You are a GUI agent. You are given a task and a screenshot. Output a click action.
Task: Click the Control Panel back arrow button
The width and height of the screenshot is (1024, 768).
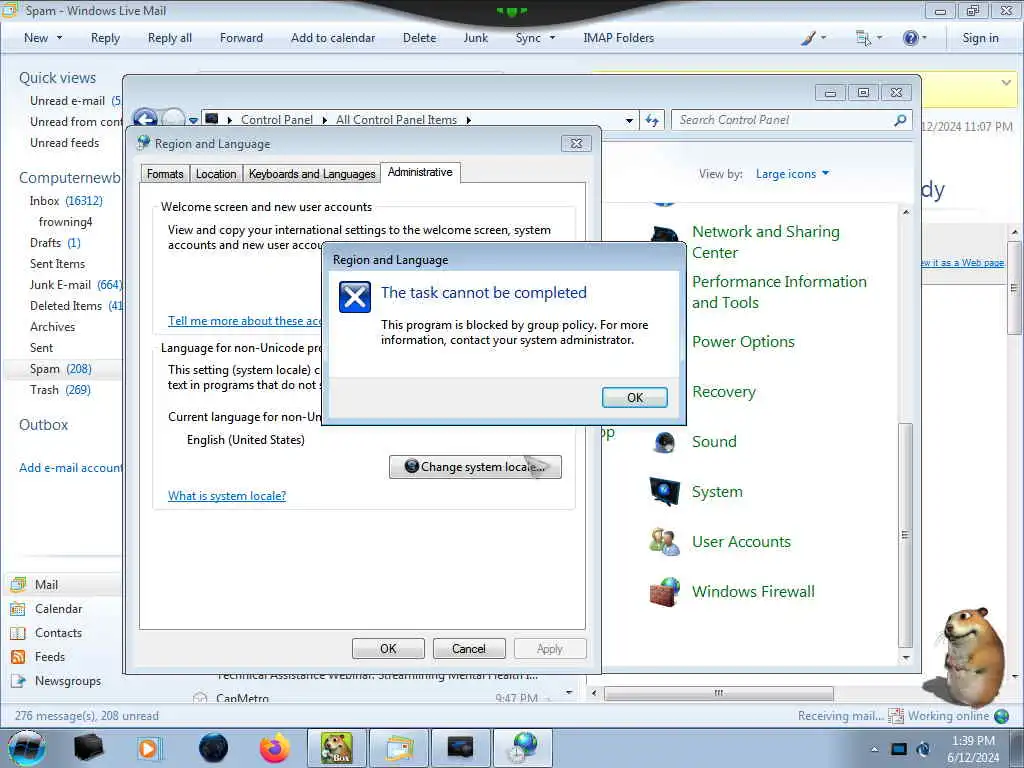pos(145,119)
